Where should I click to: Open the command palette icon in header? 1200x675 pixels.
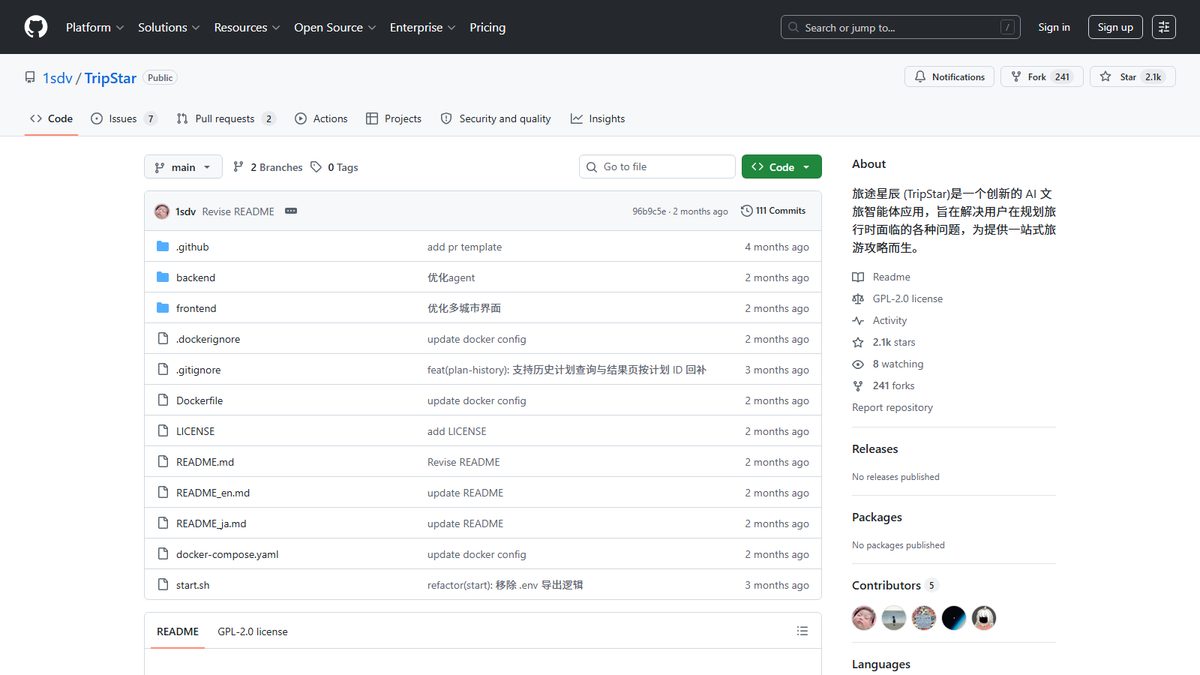pyautogui.click(x=1164, y=27)
